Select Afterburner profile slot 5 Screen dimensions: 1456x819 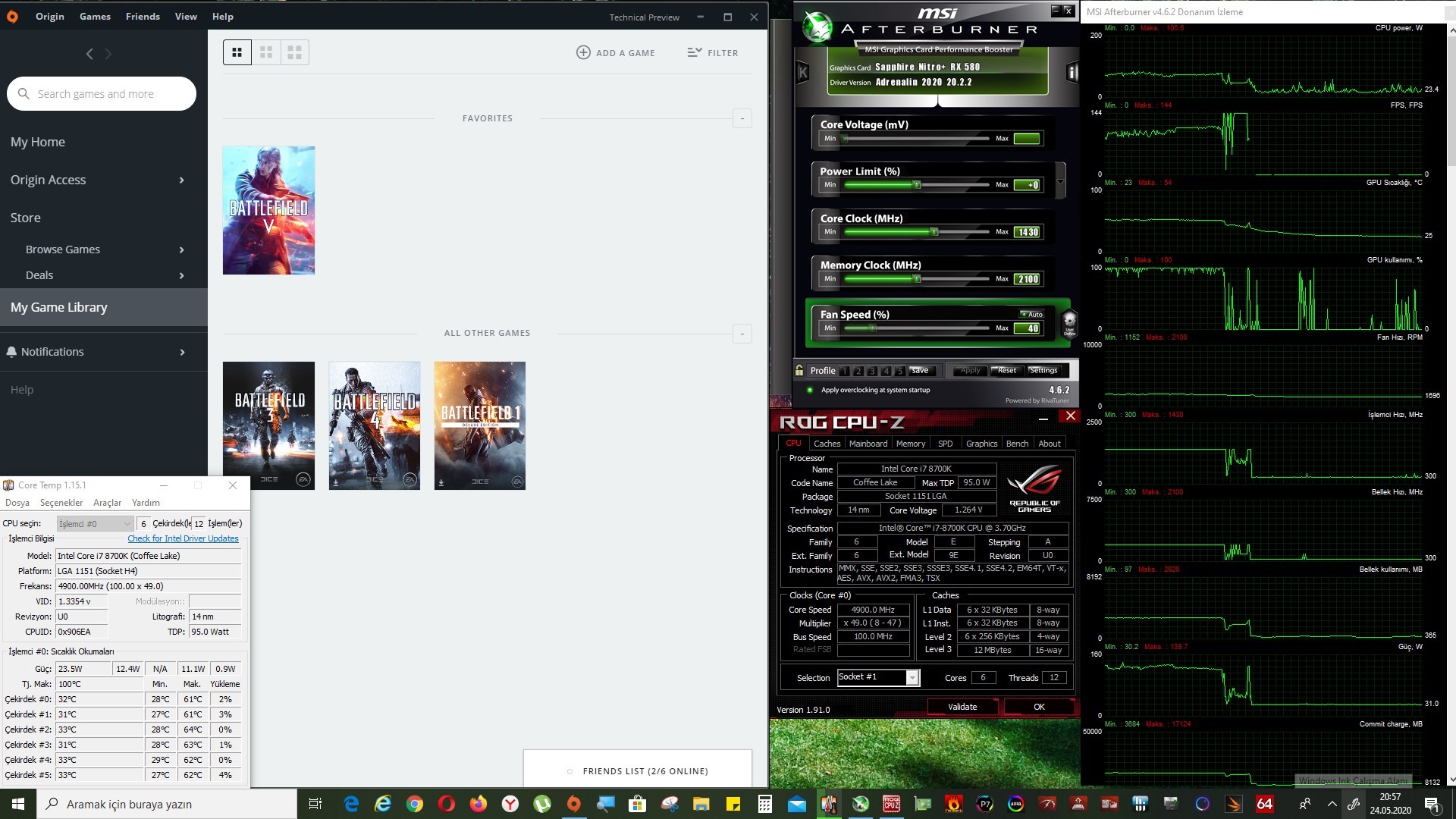click(899, 371)
